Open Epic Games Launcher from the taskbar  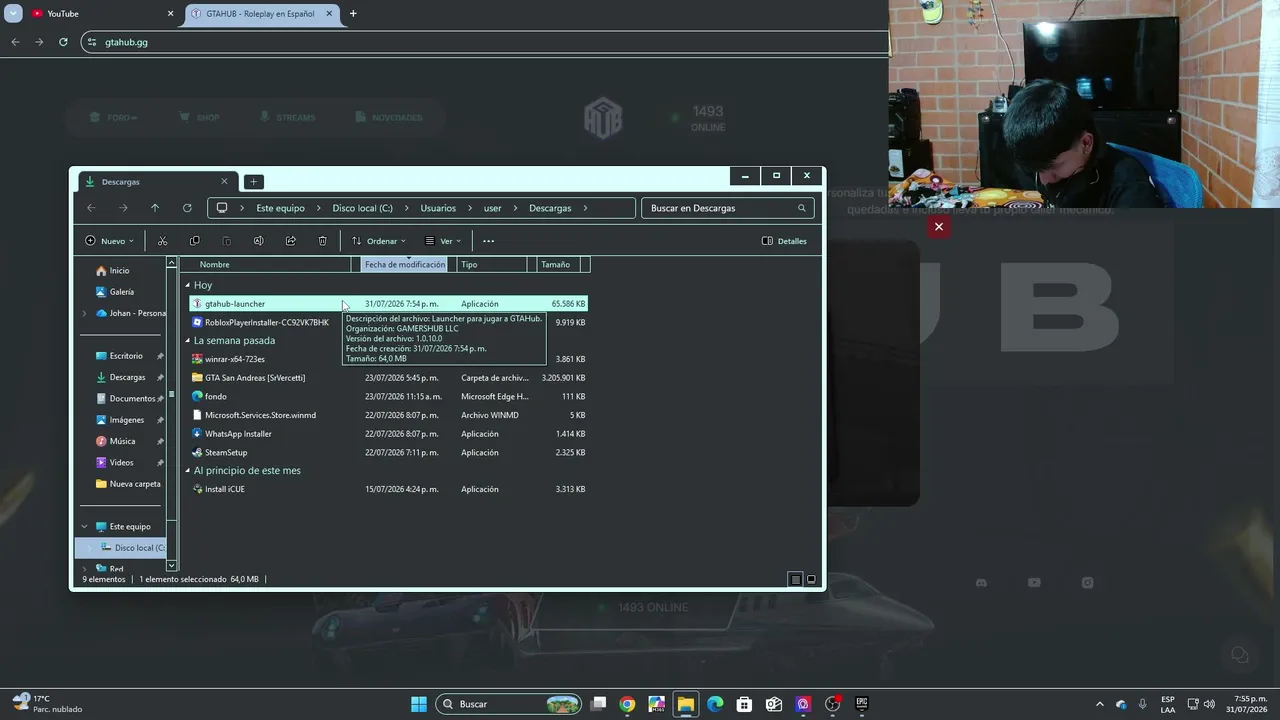pyautogui.click(x=862, y=704)
